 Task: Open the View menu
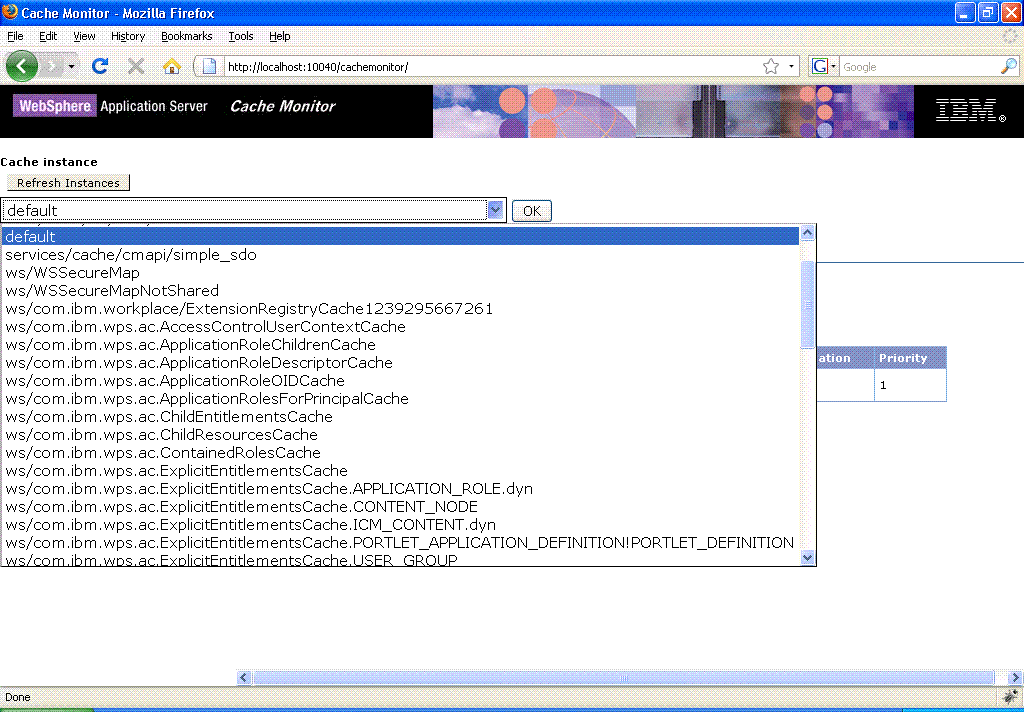point(84,36)
